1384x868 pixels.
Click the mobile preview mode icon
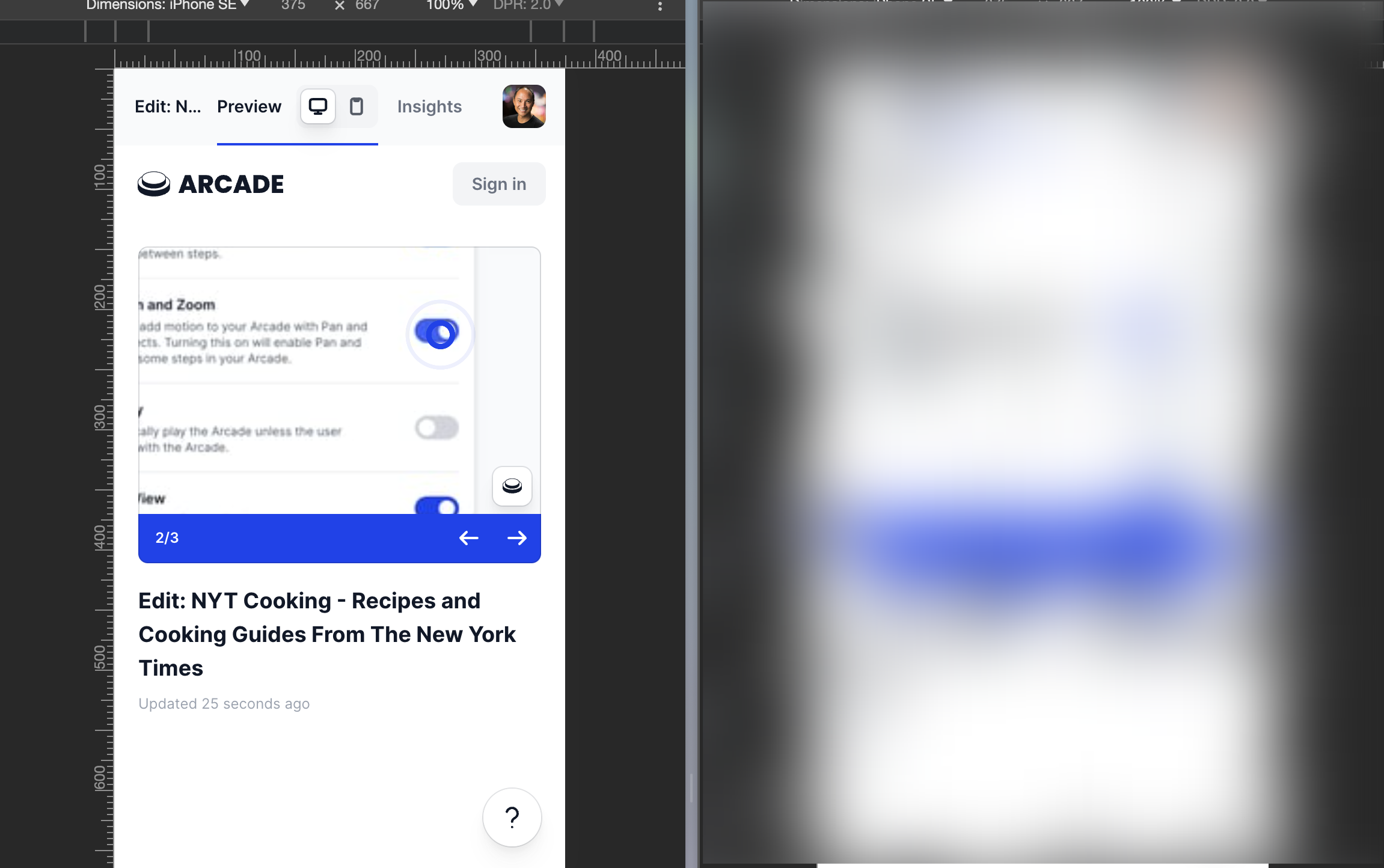click(x=356, y=105)
